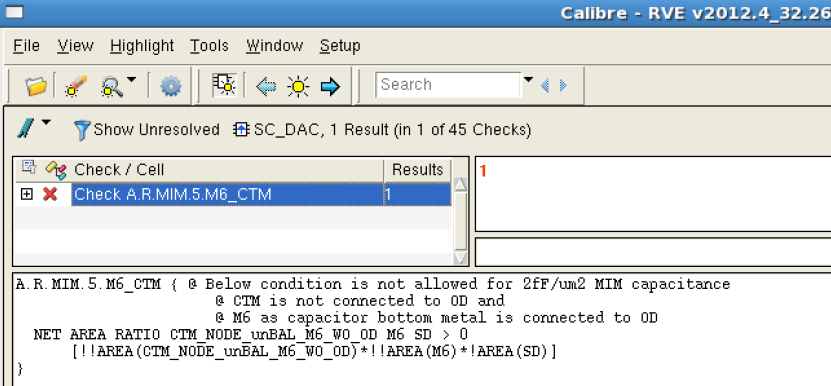Click the highlight selected result icon

tap(224, 85)
